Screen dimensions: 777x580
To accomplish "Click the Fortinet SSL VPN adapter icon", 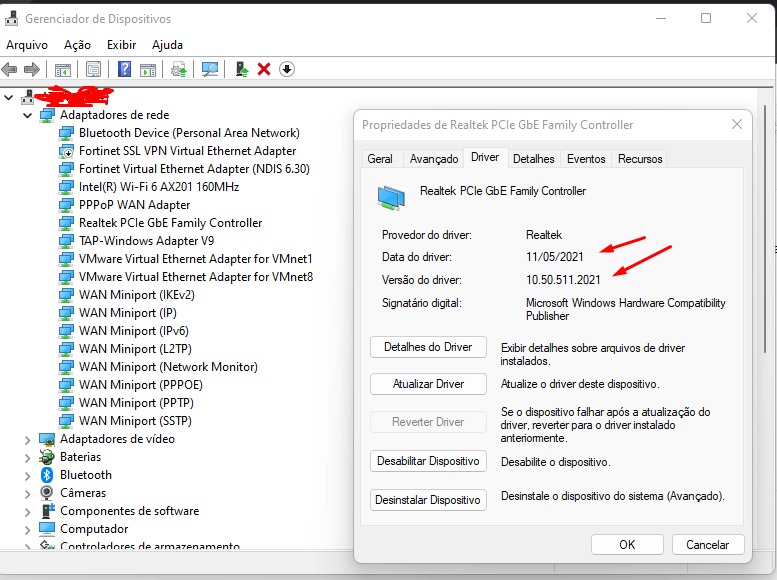I will [66, 151].
